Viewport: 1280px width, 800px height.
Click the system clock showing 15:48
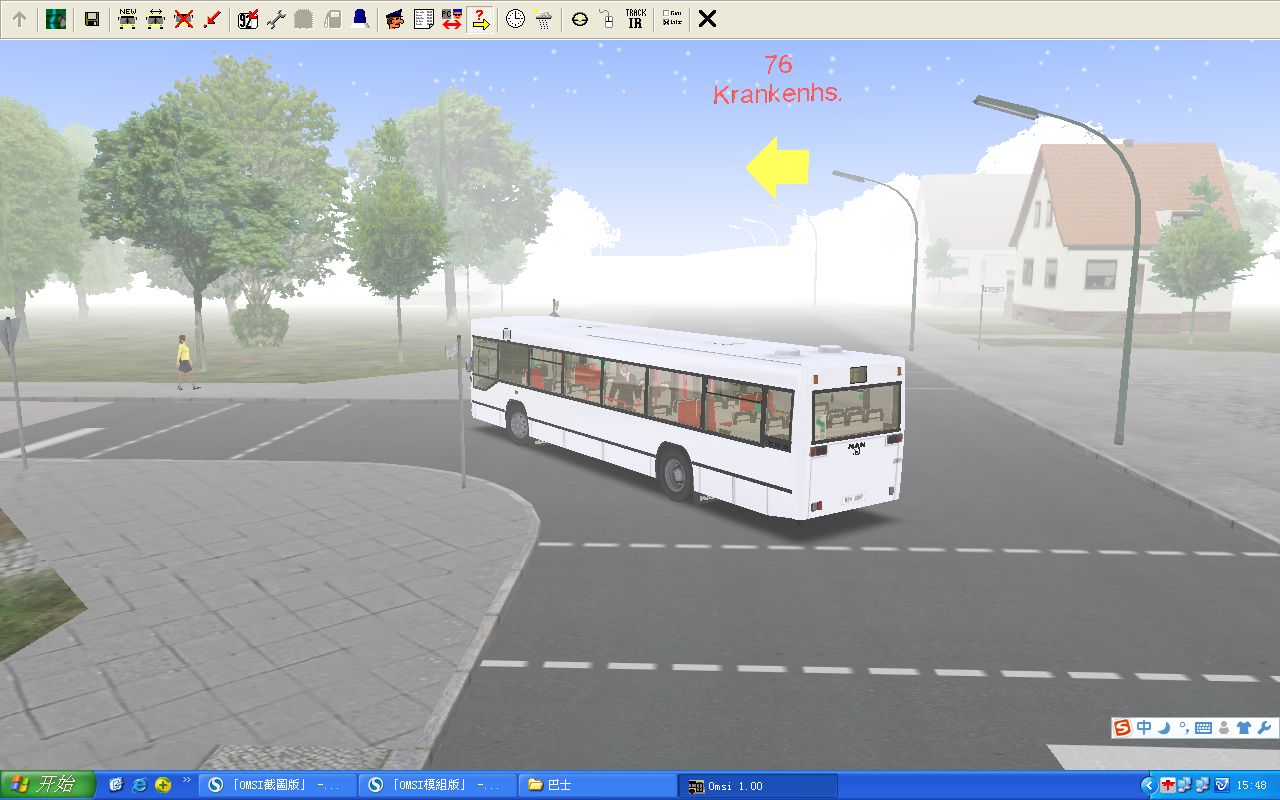click(1252, 786)
